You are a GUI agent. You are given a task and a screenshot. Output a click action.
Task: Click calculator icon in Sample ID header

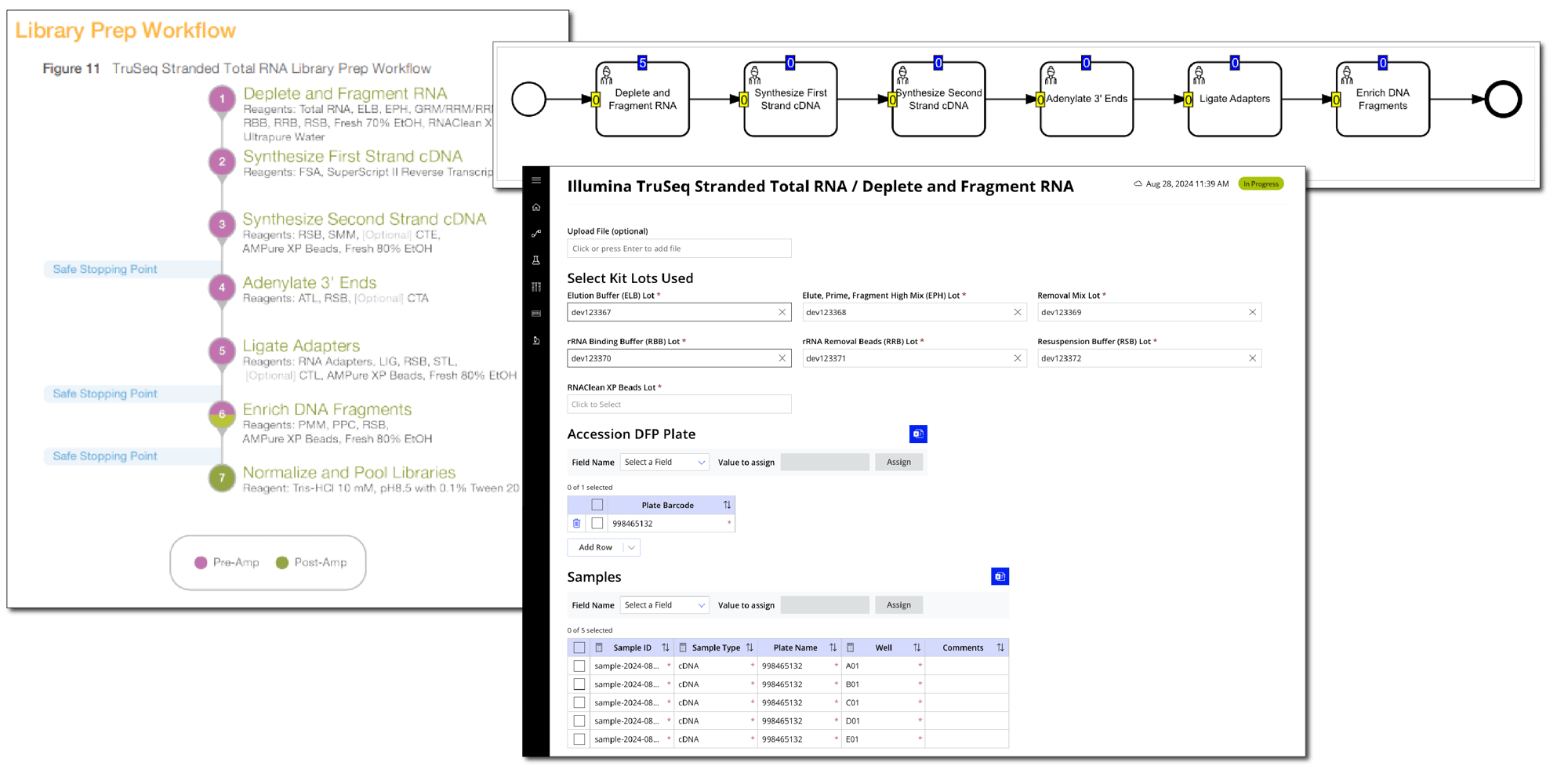599,648
